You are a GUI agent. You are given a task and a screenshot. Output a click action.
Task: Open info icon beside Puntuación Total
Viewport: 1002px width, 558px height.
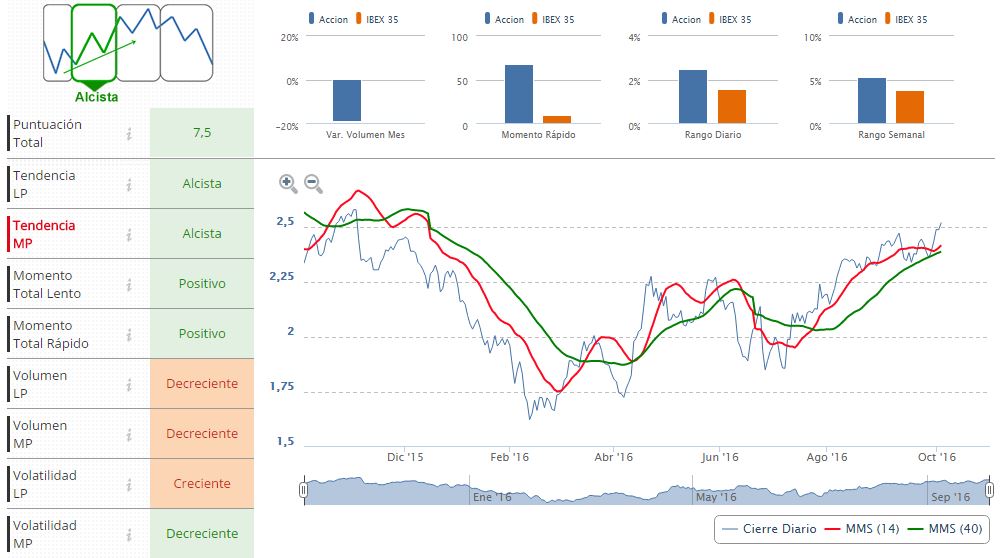click(x=129, y=134)
